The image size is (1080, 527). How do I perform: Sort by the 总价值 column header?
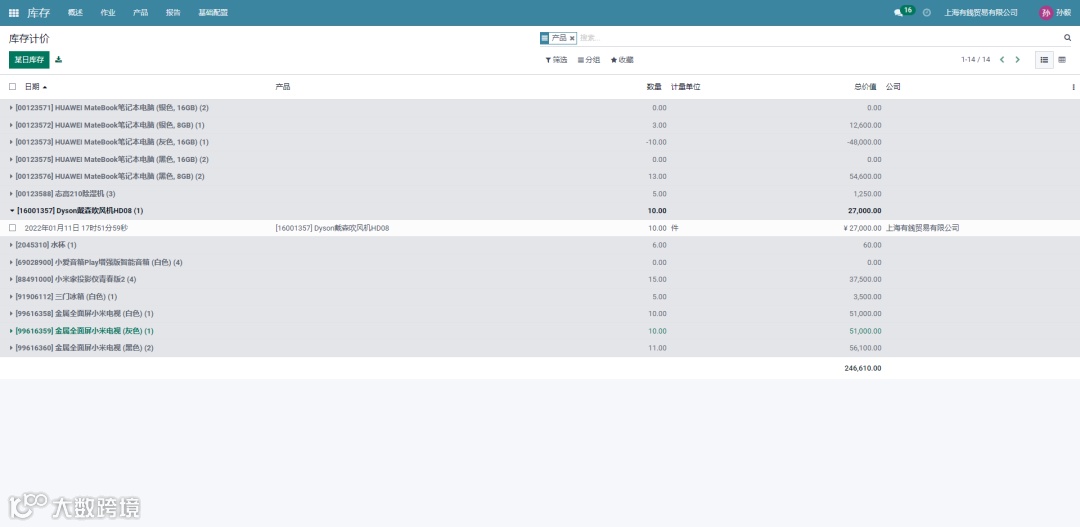coord(865,87)
